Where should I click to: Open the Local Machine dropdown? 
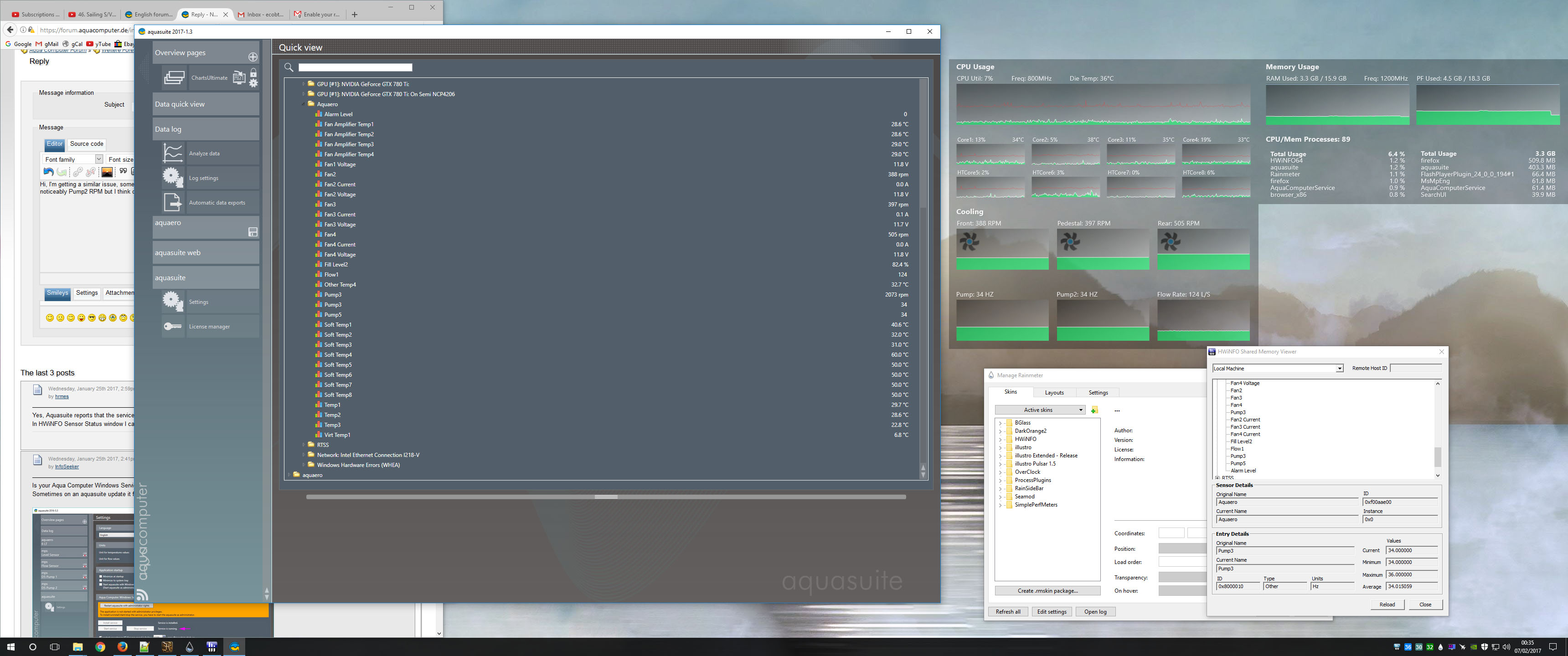(1339, 369)
